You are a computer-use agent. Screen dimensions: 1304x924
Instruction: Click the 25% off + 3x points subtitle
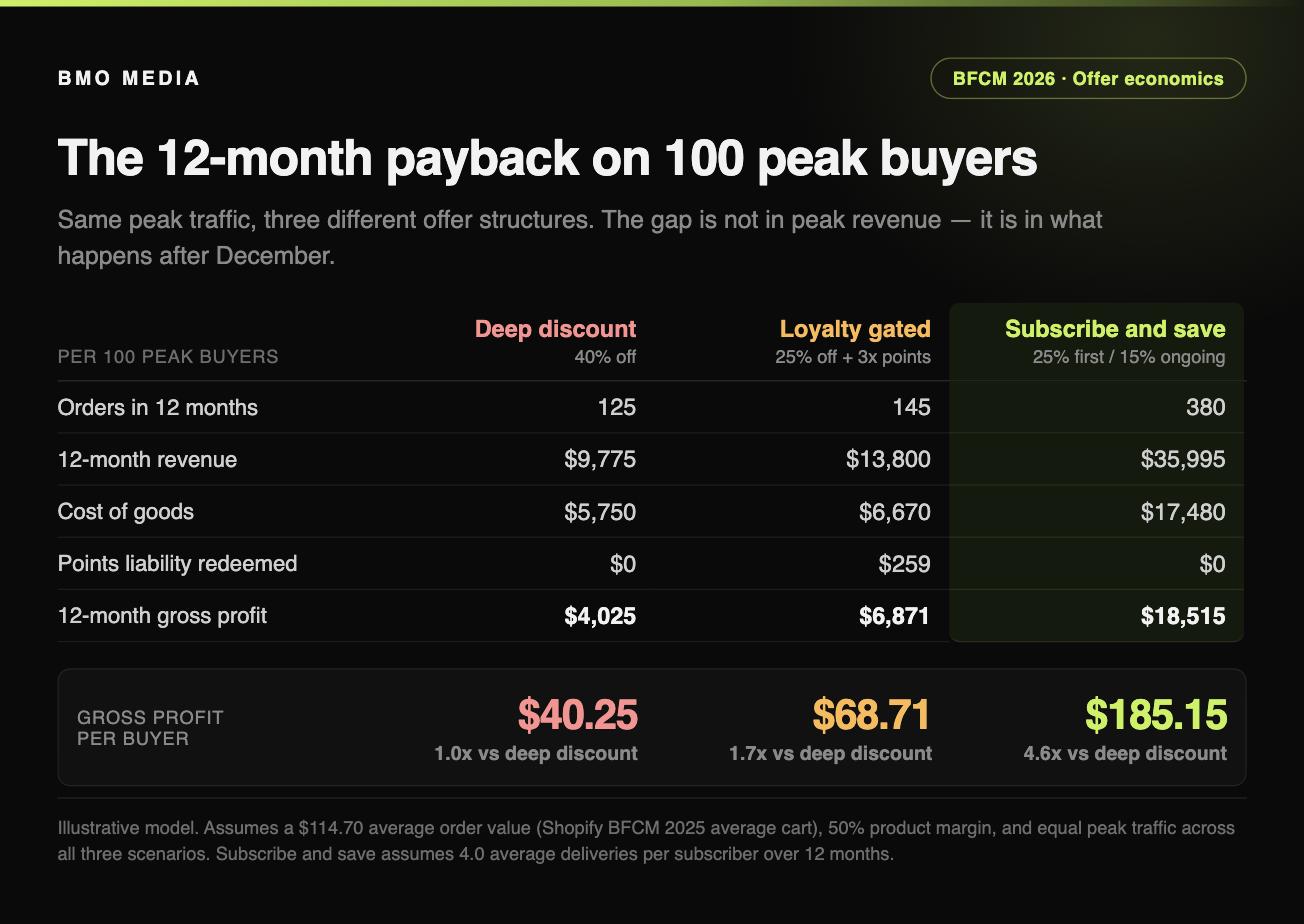pyautogui.click(x=853, y=357)
